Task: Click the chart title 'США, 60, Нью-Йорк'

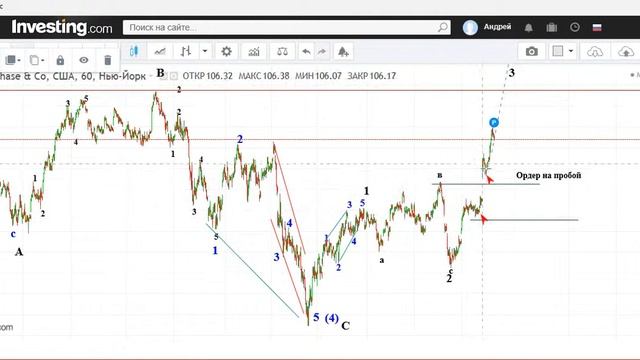Action: (99, 76)
